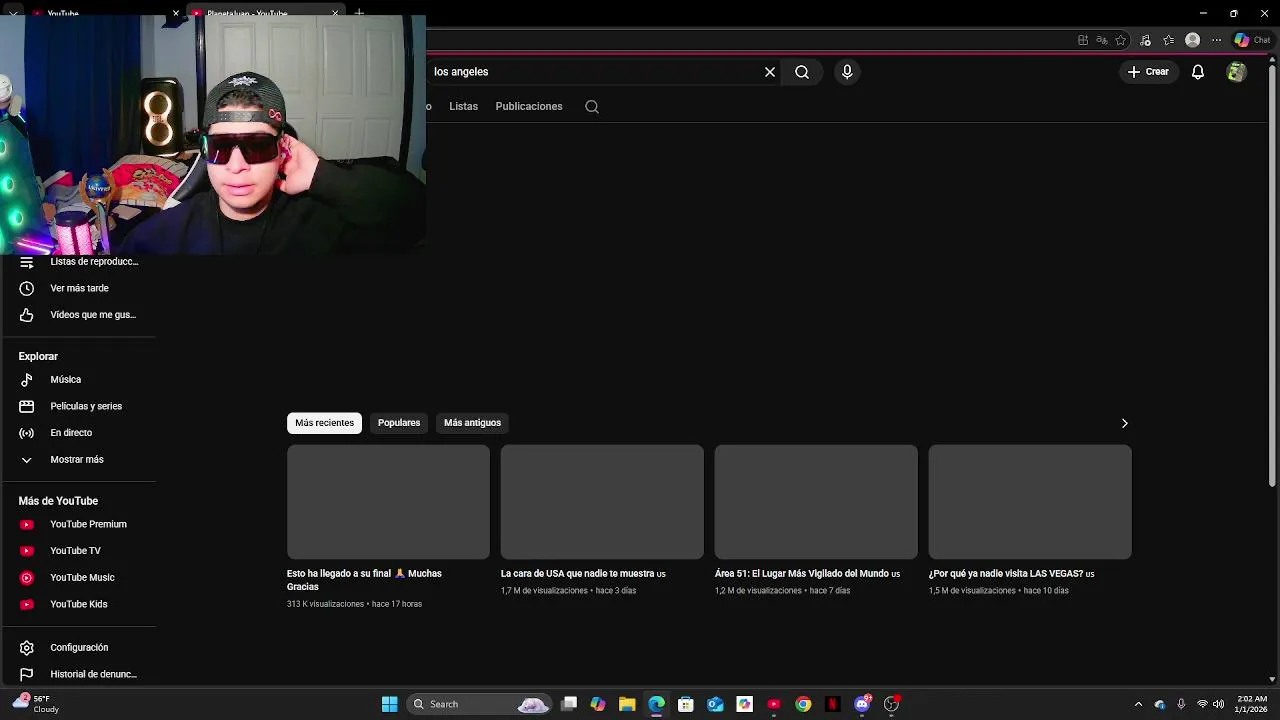The image size is (1280, 720).
Task: Open the browser media control icon
Action: click(x=1145, y=40)
